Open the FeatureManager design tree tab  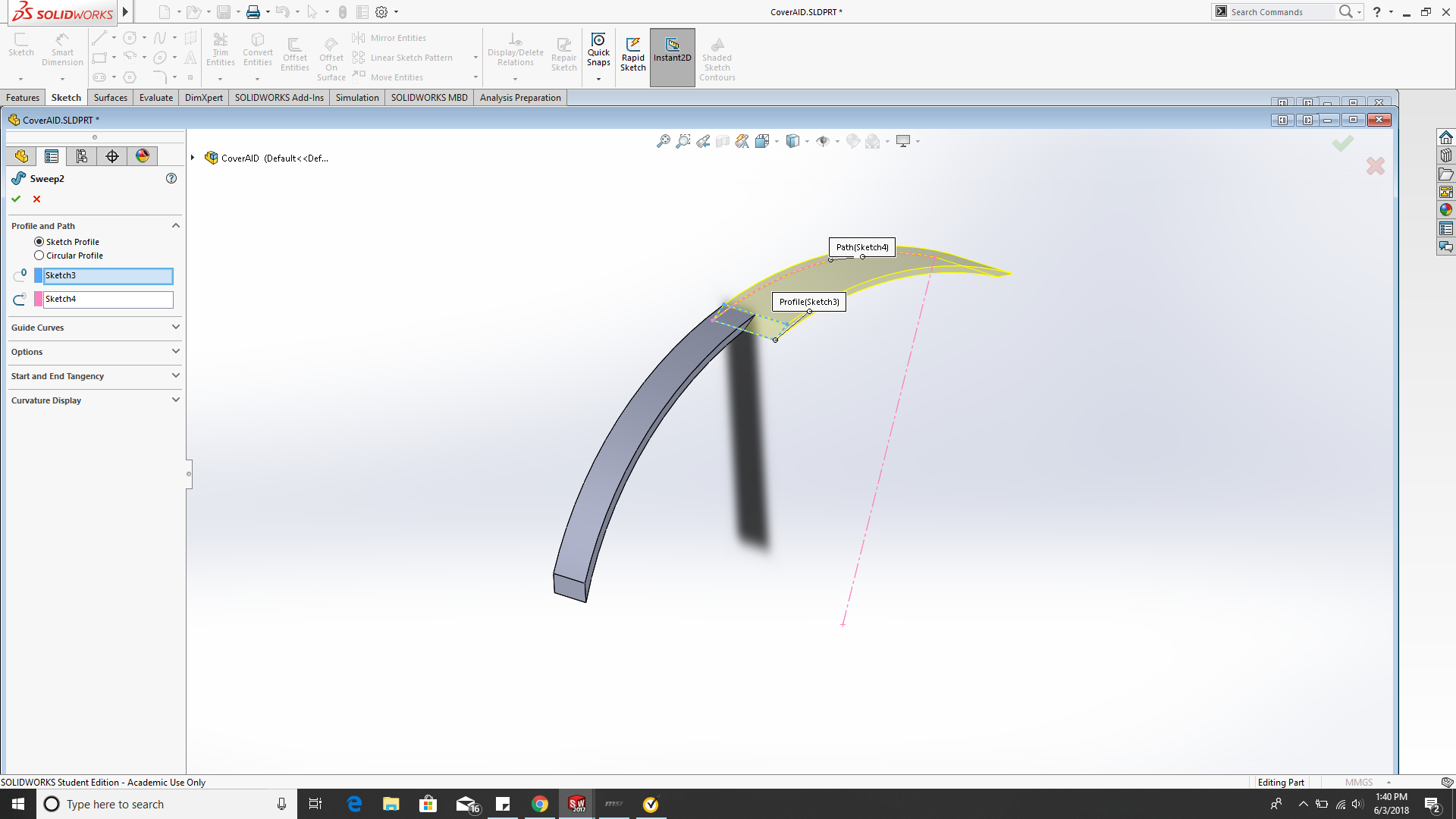tap(21, 156)
